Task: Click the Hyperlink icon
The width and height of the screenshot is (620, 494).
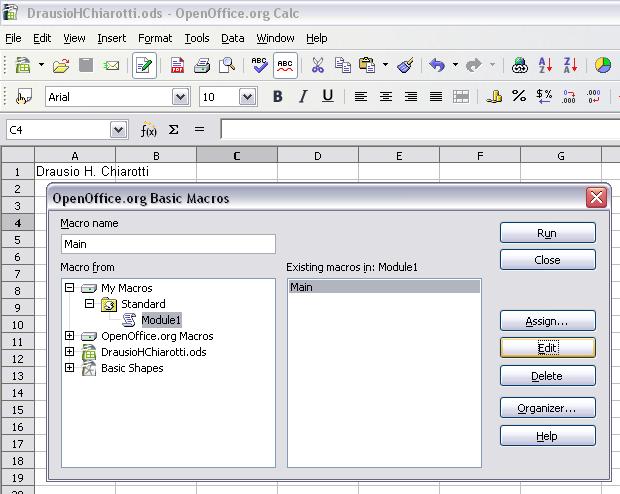Action: tap(520, 65)
